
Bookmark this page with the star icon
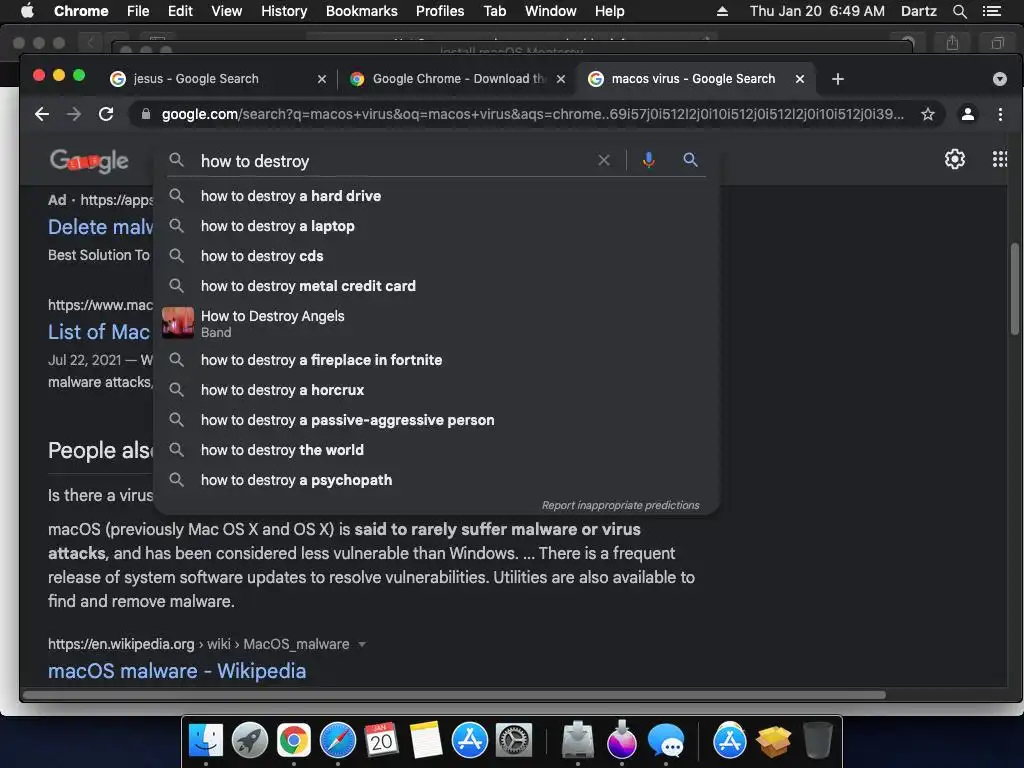927,114
